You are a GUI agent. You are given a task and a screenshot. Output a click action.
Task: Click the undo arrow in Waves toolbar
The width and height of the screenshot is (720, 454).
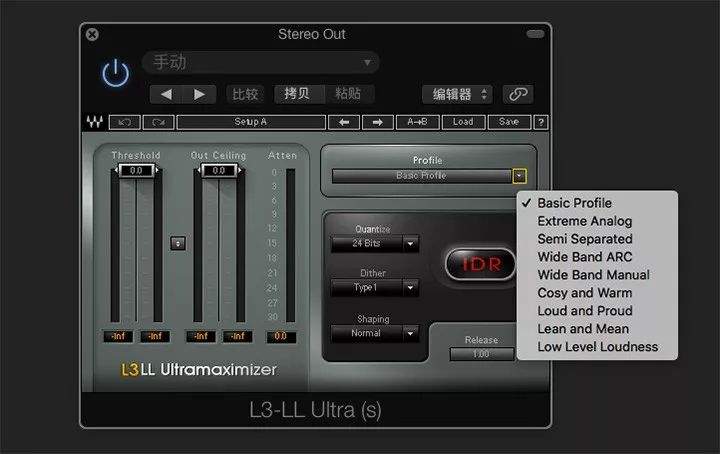coord(124,122)
